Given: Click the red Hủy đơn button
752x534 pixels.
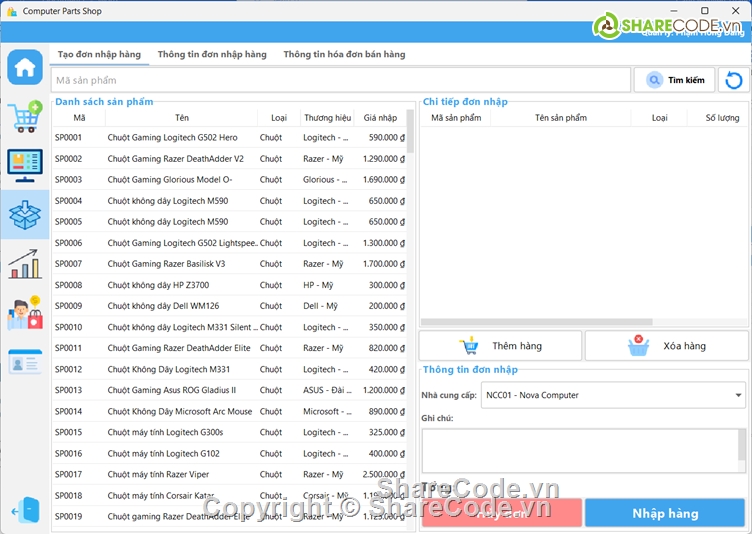Looking at the screenshot, I should click(502, 513).
